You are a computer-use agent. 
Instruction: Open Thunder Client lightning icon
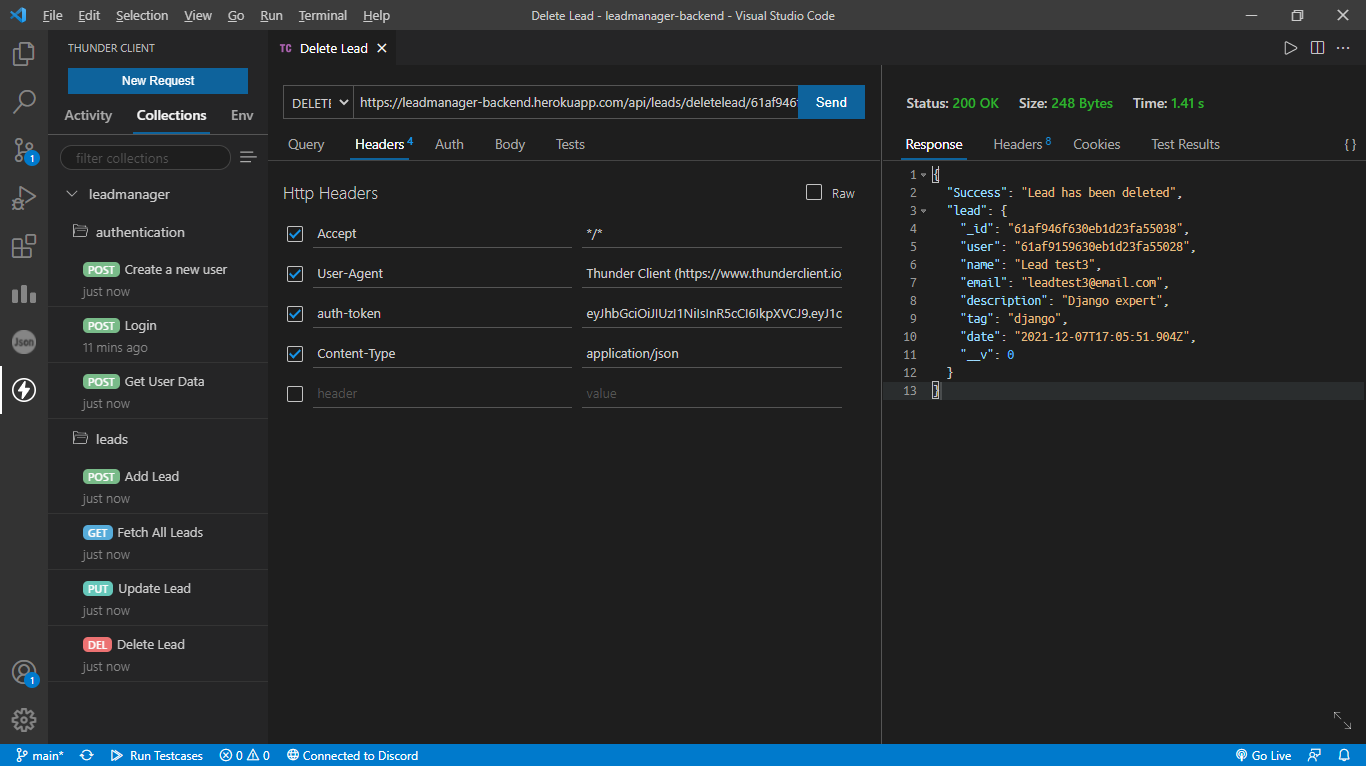tap(24, 390)
